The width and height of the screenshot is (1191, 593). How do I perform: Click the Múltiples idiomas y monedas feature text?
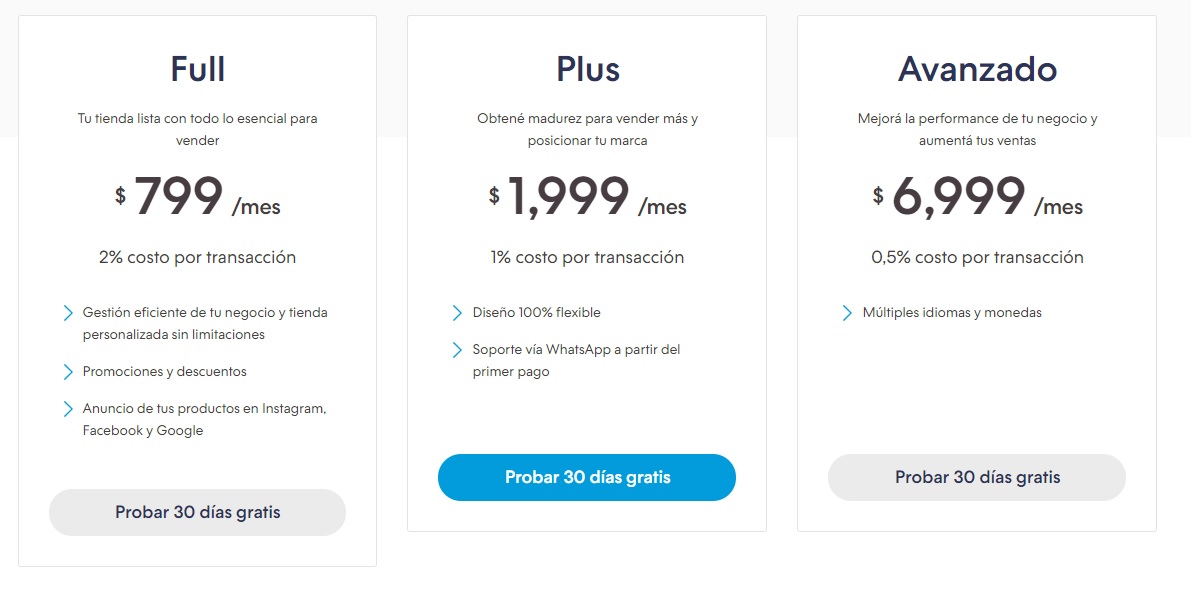(952, 313)
